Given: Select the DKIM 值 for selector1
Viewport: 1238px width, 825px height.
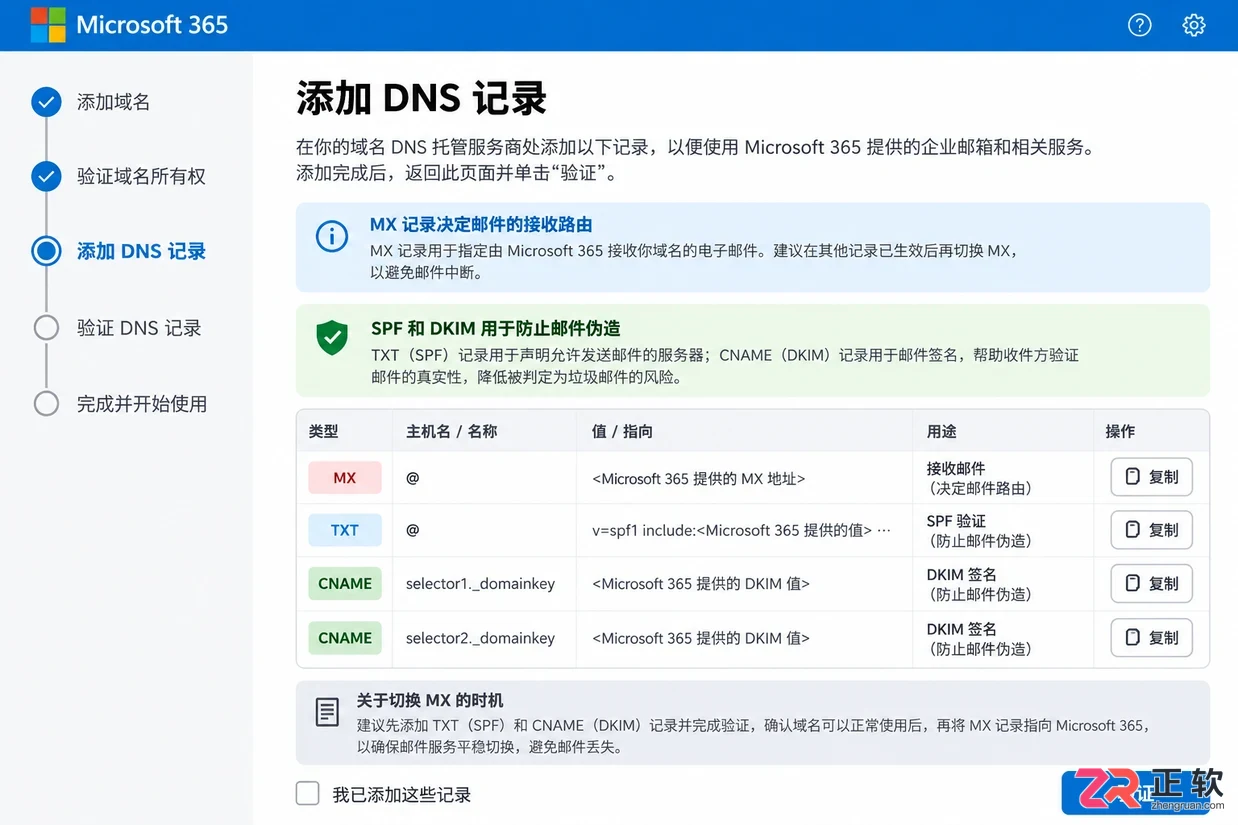Looking at the screenshot, I should (701, 584).
